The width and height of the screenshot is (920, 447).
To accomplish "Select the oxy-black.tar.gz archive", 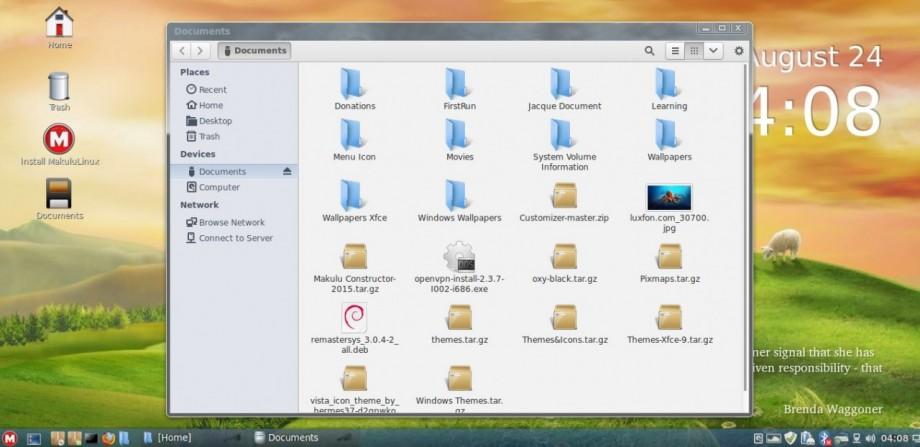I will point(564,263).
